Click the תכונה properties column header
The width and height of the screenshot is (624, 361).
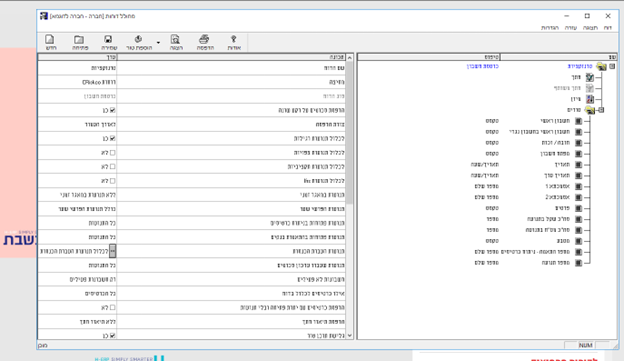231,57
